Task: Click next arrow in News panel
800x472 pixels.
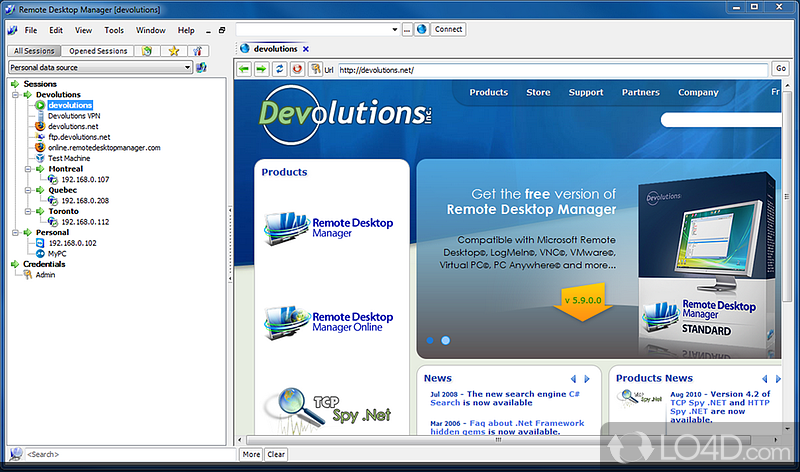Action: [x=587, y=379]
